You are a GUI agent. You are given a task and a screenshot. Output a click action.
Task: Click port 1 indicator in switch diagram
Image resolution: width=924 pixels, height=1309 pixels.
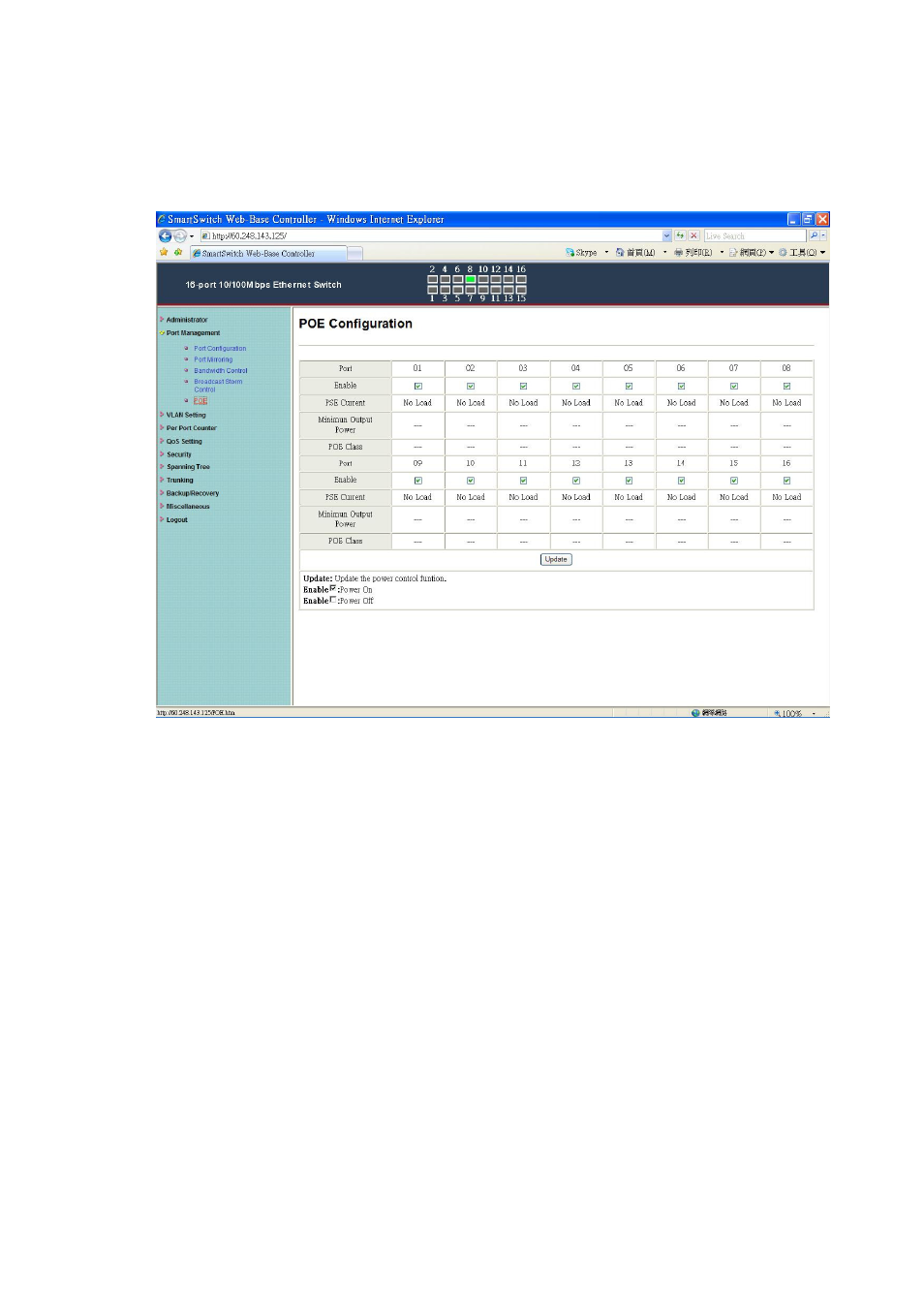click(x=432, y=289)
